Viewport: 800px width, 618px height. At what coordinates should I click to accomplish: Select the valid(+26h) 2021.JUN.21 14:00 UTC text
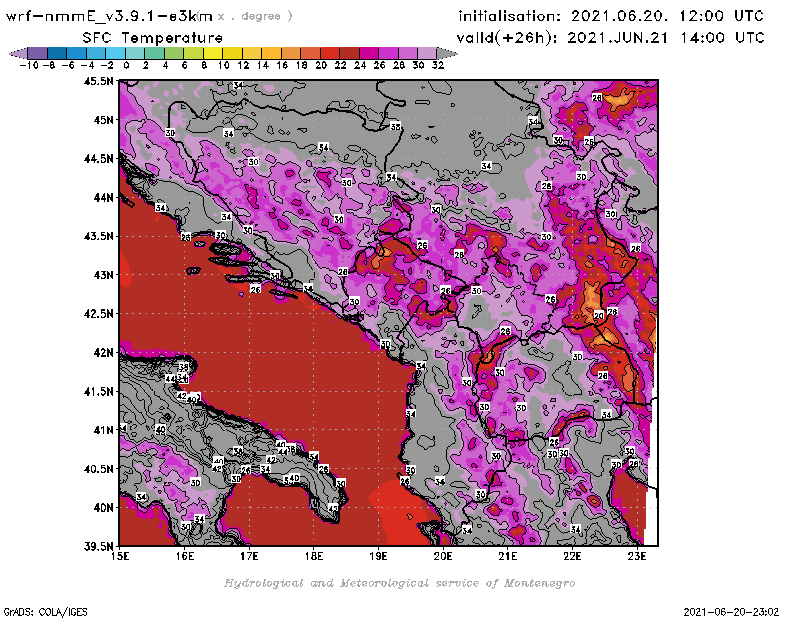pos(610,37)
